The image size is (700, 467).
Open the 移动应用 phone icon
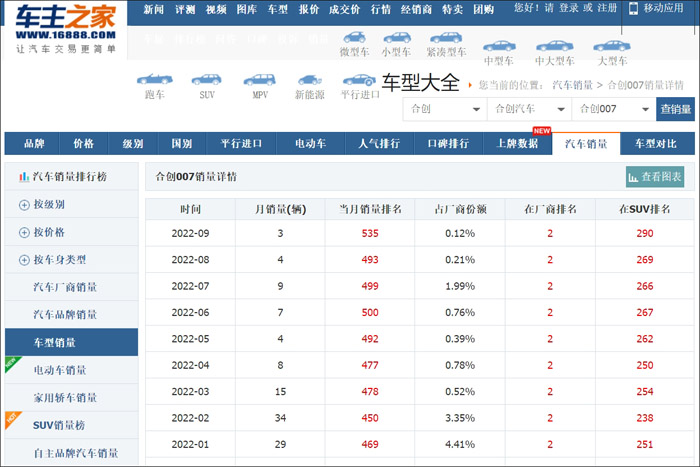(x=633, y=8)
